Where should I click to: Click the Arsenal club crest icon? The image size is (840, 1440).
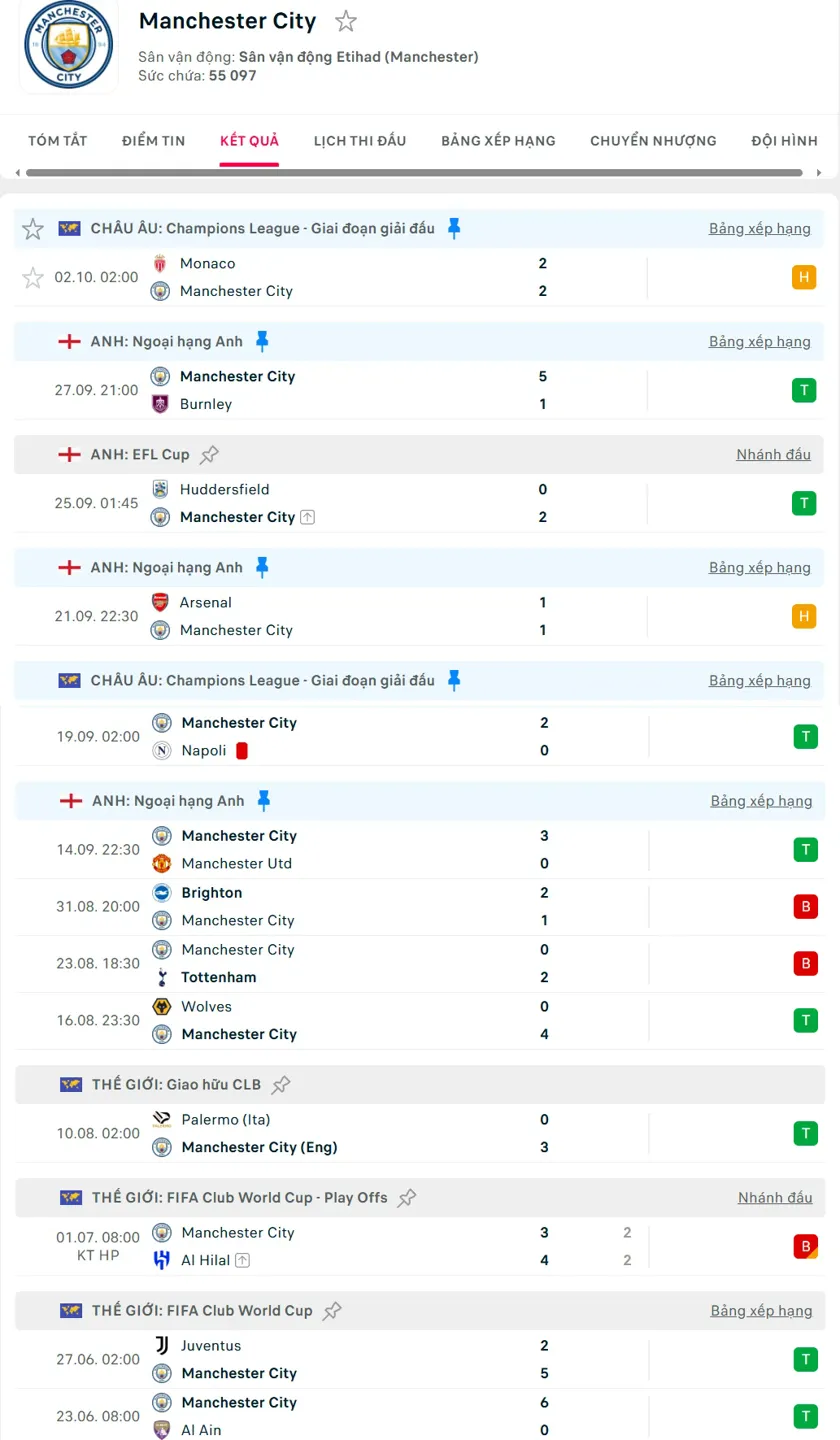coord(158,602)
